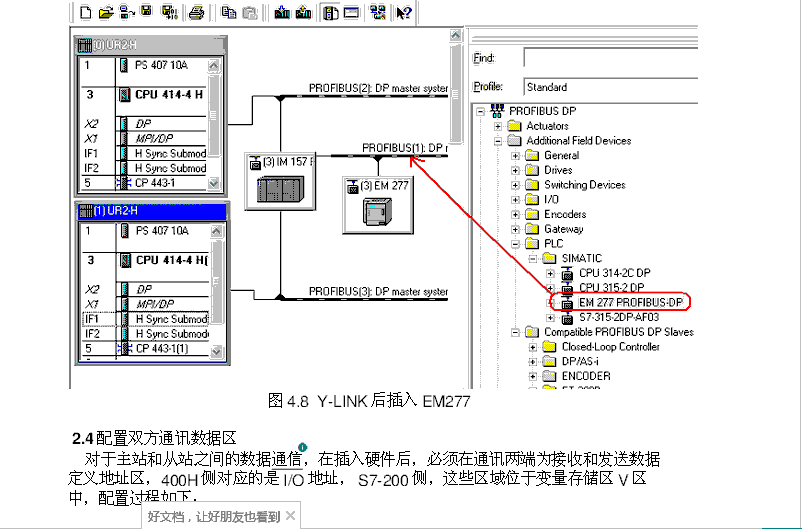
Task: Click inside the Find input field
Action: click(611, 58)
